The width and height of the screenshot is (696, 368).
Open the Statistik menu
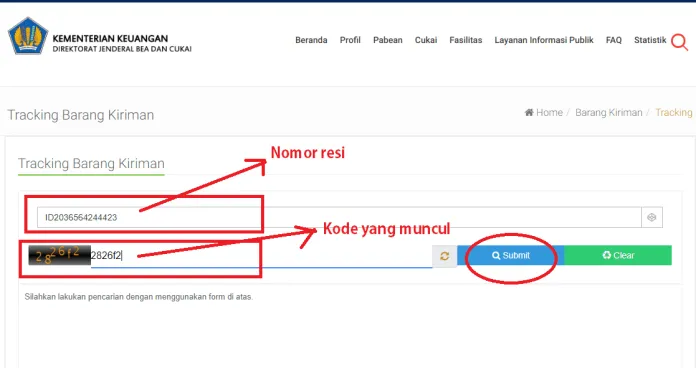coord(650,40)
